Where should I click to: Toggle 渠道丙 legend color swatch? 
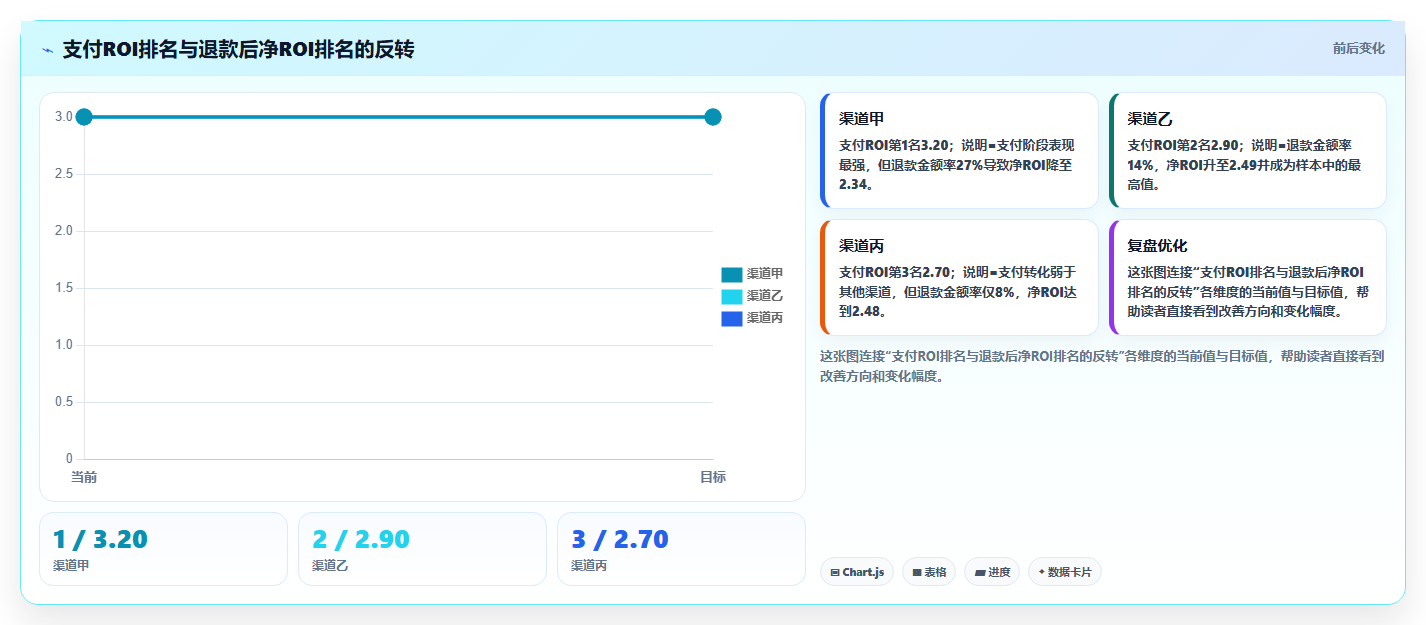click(x=732, y=318)
